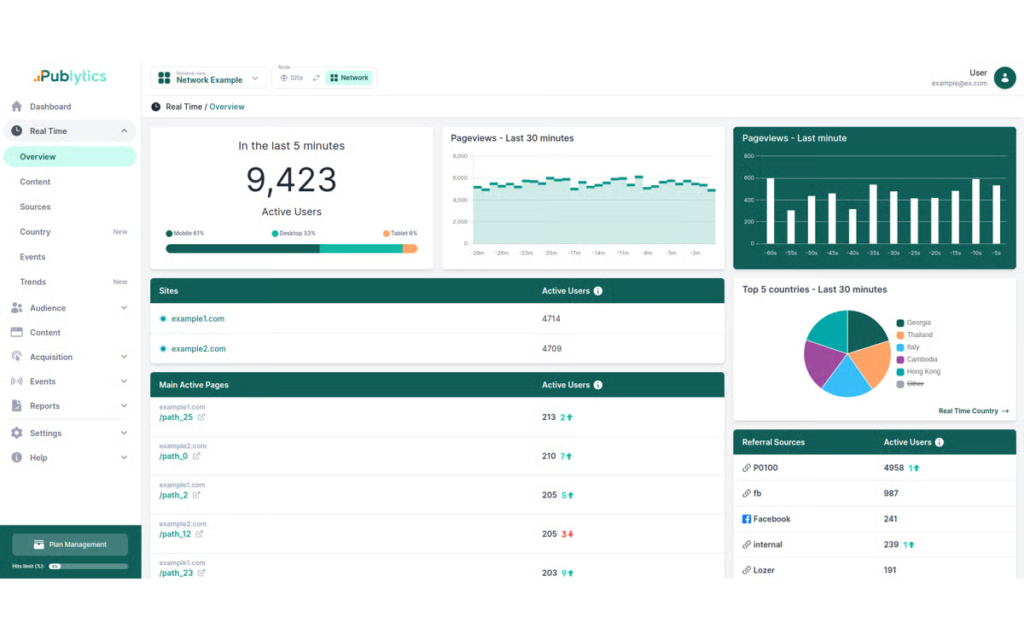Click the Desktop segment of device bar
The image size is (1024, 640).
(x=361, y=249)
